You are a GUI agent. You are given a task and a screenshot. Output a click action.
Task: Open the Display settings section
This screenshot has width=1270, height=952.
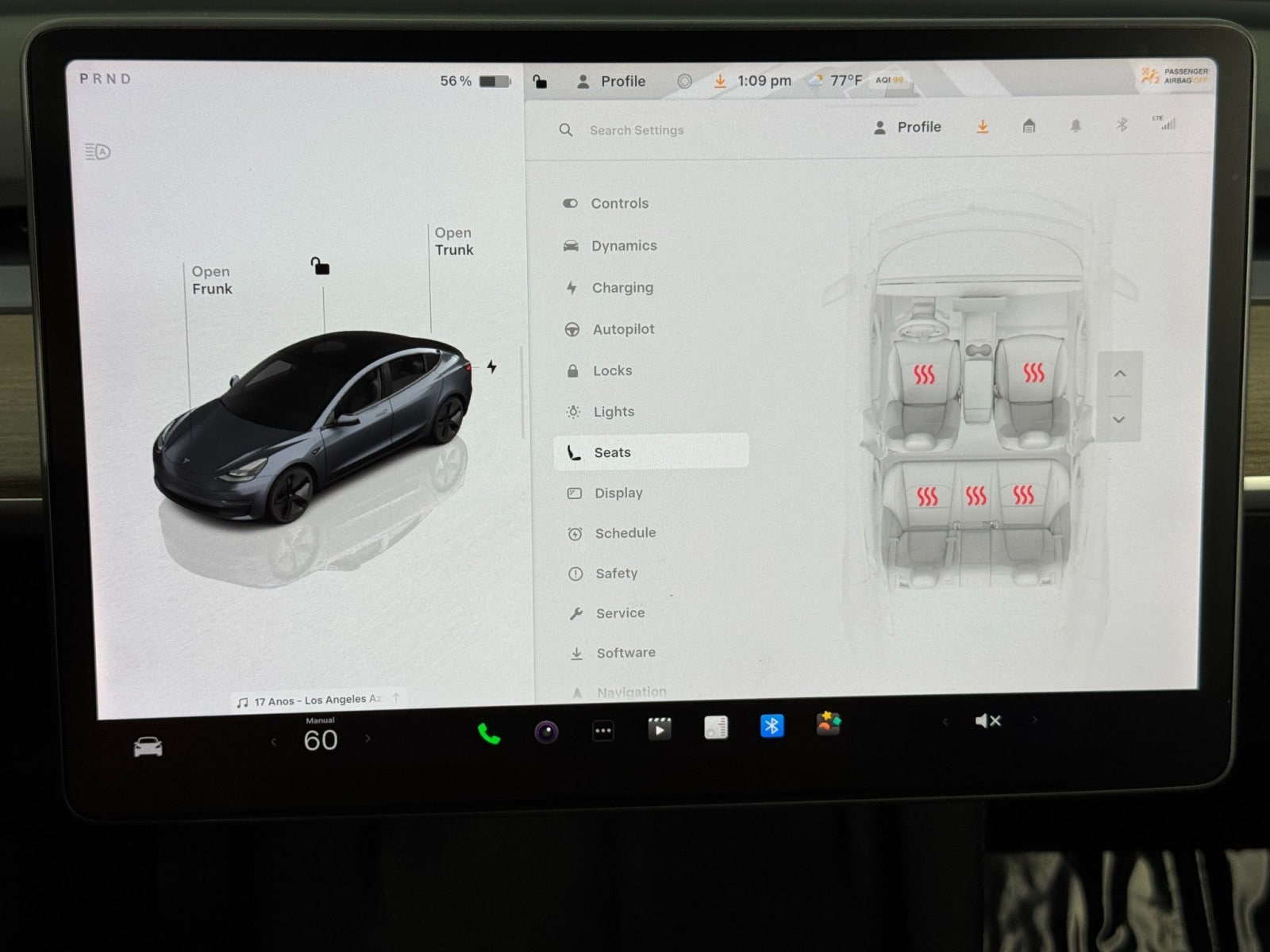618,493
